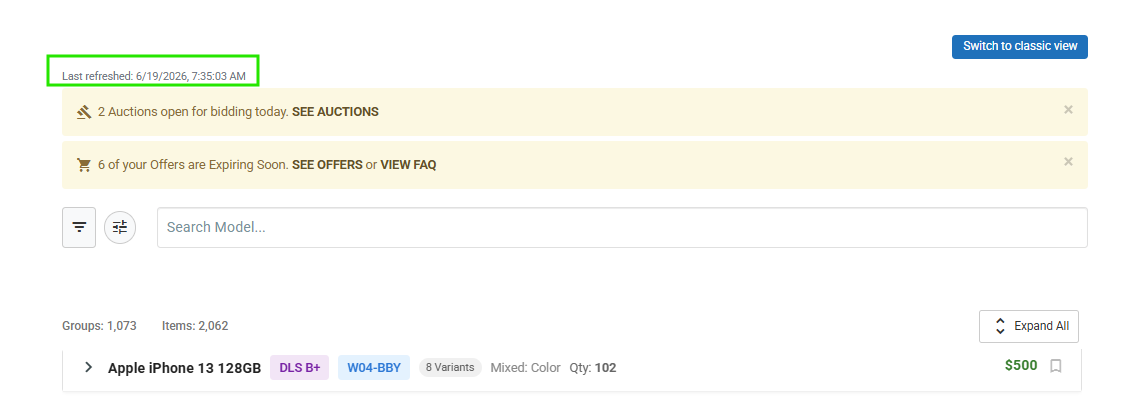
Task: Click the expand arrows icon beside Expand All
Action: click(x=1000, y=326)
